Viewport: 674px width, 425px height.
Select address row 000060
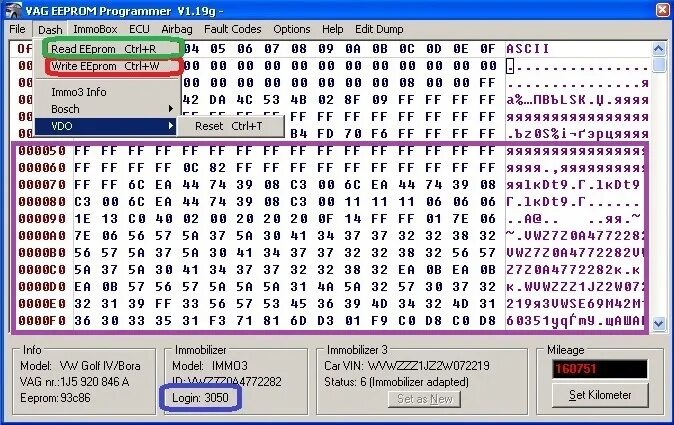42,168
